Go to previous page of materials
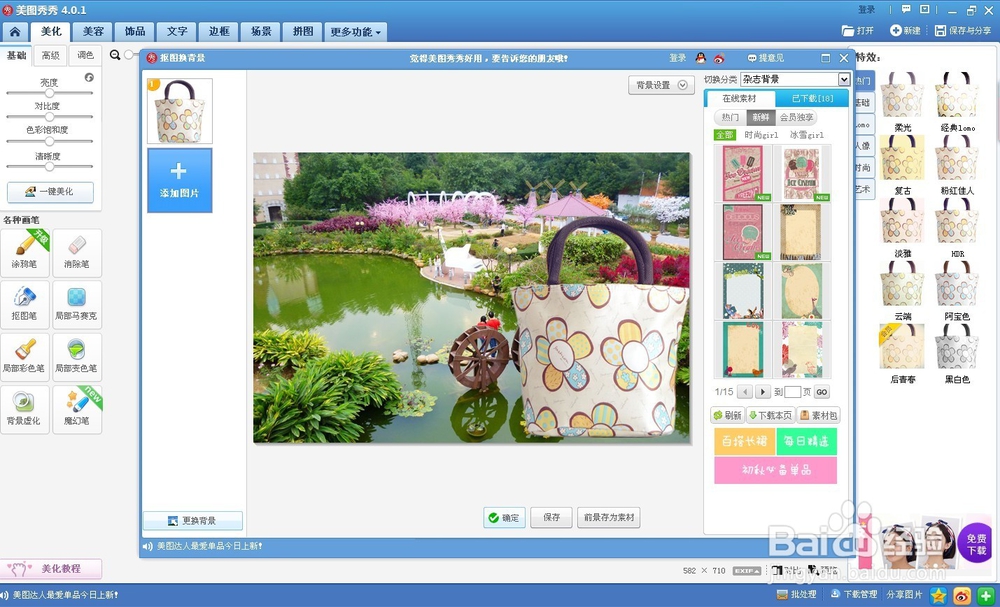The image size is (1000, 607). click(x=744, y=391)
